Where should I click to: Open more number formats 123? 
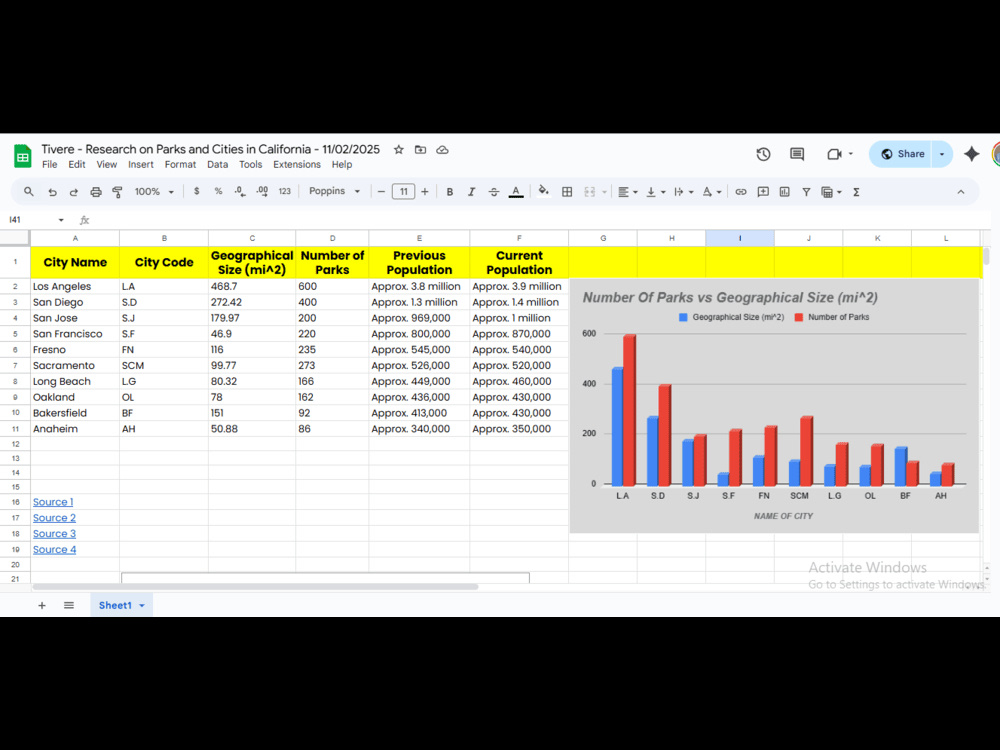(x=284, y=191)
